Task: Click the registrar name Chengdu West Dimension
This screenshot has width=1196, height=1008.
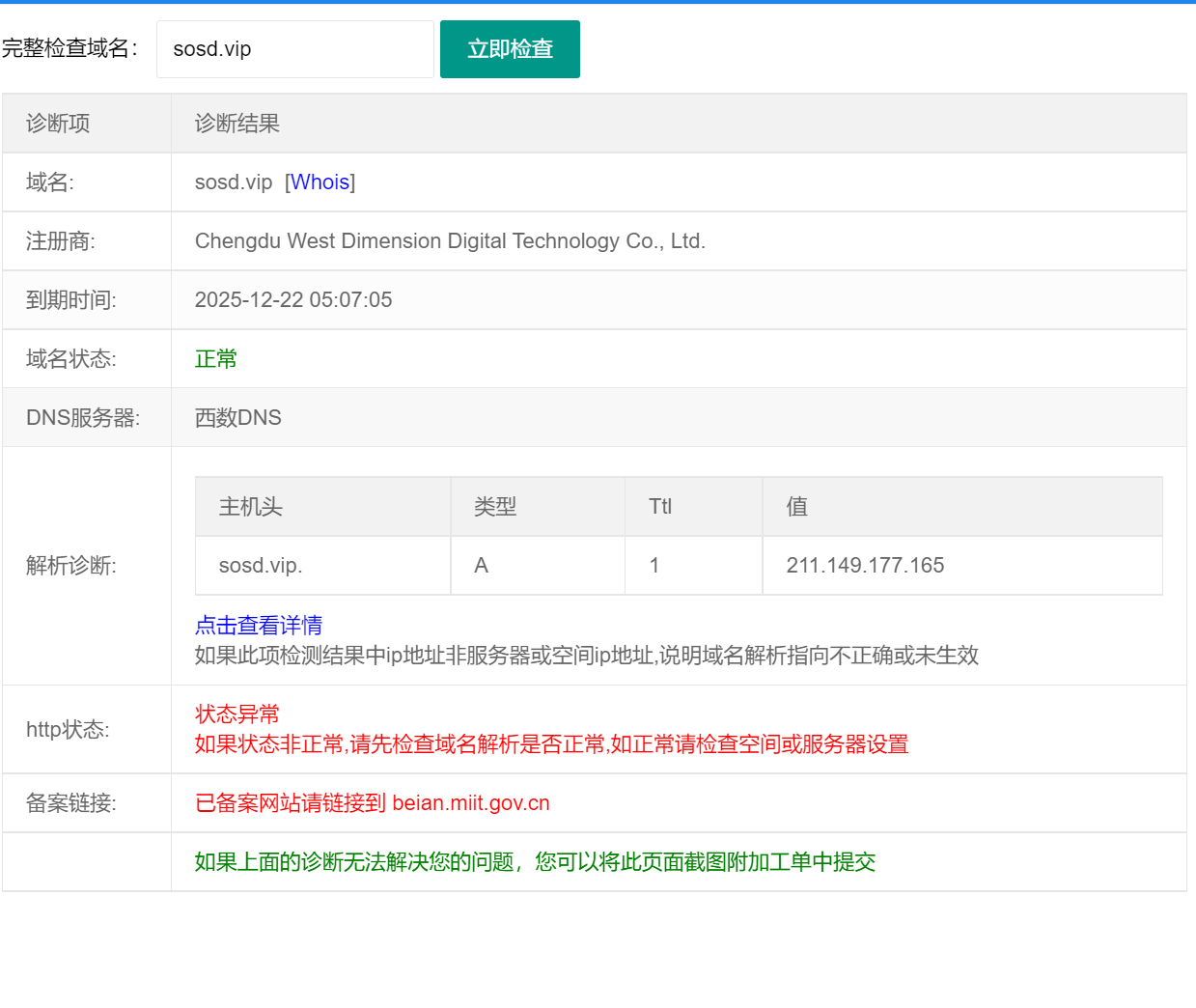Action: pos(450,241)
